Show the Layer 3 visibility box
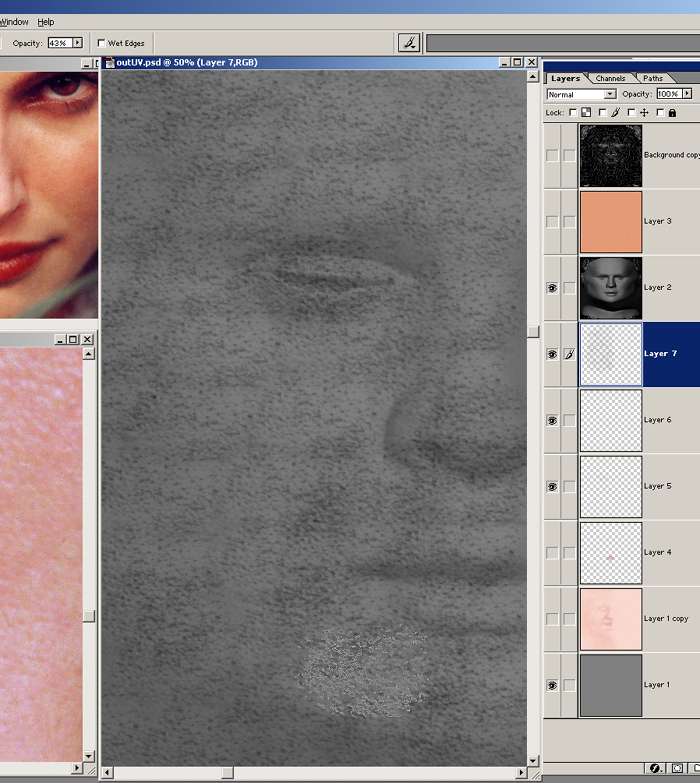 tap(552, 221)
